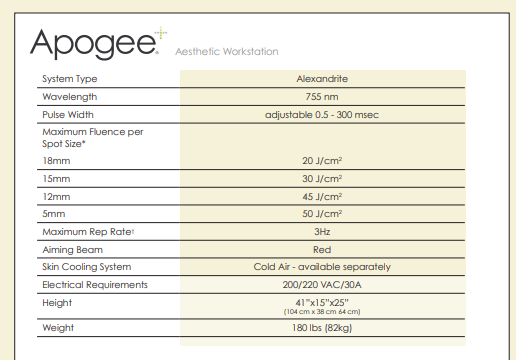This screenshot has height=360, width=516.
Task: Click the '50 J/cm²' value
Action: coord(322,214)
